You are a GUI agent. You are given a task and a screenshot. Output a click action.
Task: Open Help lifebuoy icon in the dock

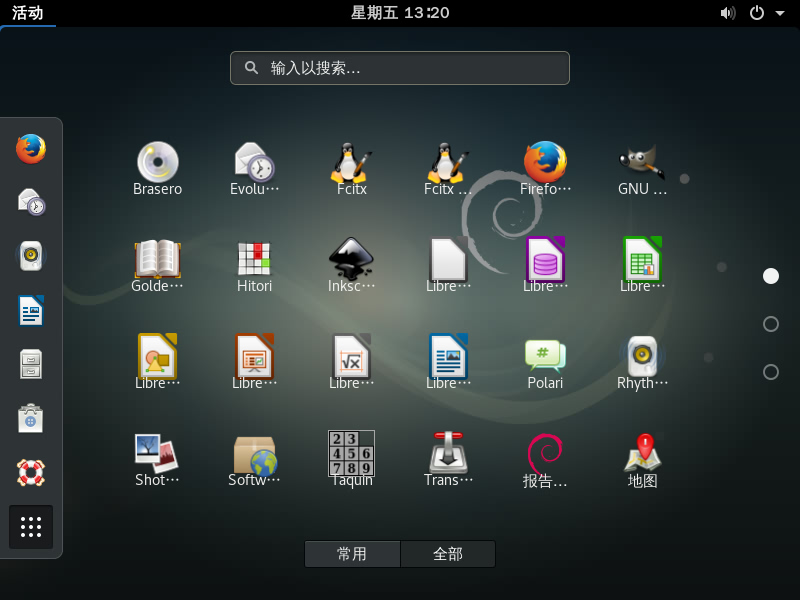[31, 472]
